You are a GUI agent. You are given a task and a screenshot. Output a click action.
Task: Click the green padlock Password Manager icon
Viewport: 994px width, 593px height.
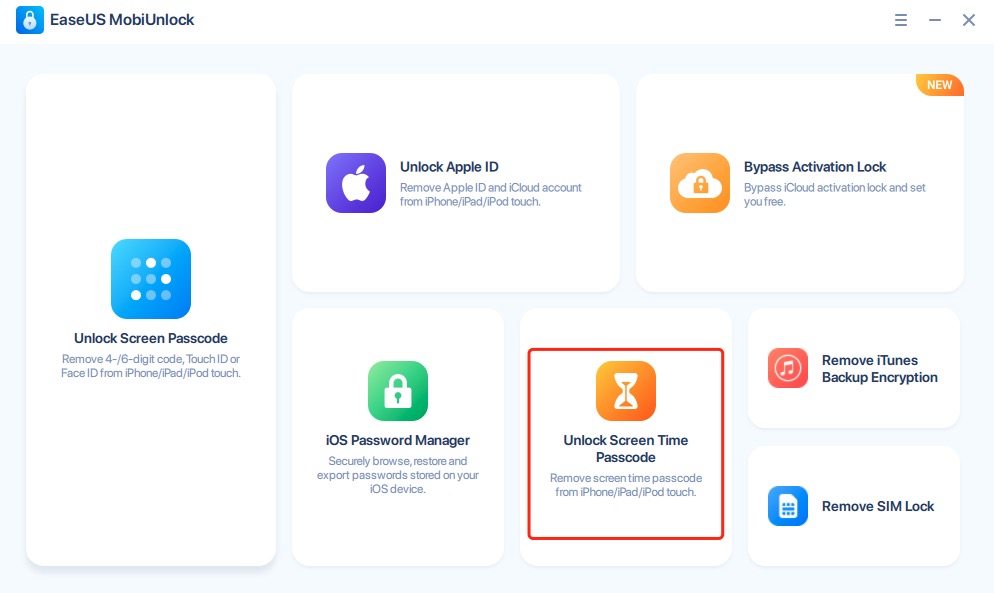[397, 391]
